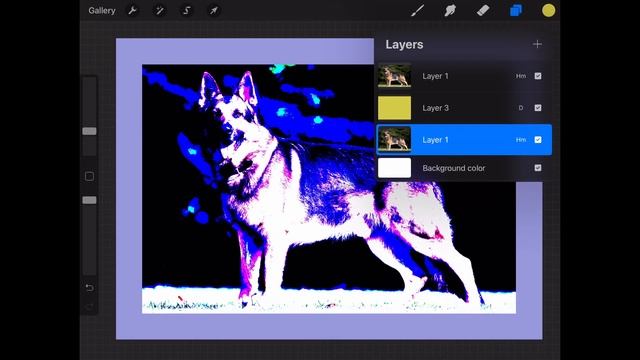This screenshot has height=360, width=640.
Task: Open the Adjustments magic wand menu
Action: coord(160,11)
